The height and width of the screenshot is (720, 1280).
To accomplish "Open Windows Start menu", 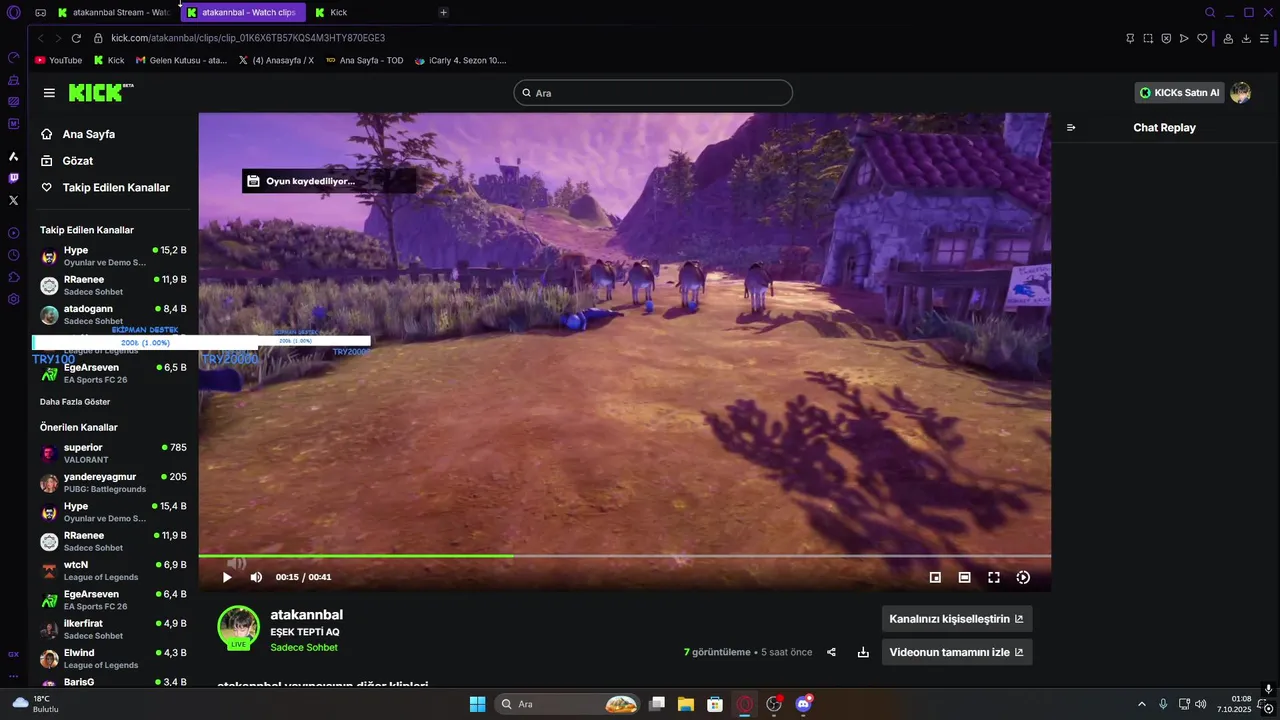I will point(477,704).
